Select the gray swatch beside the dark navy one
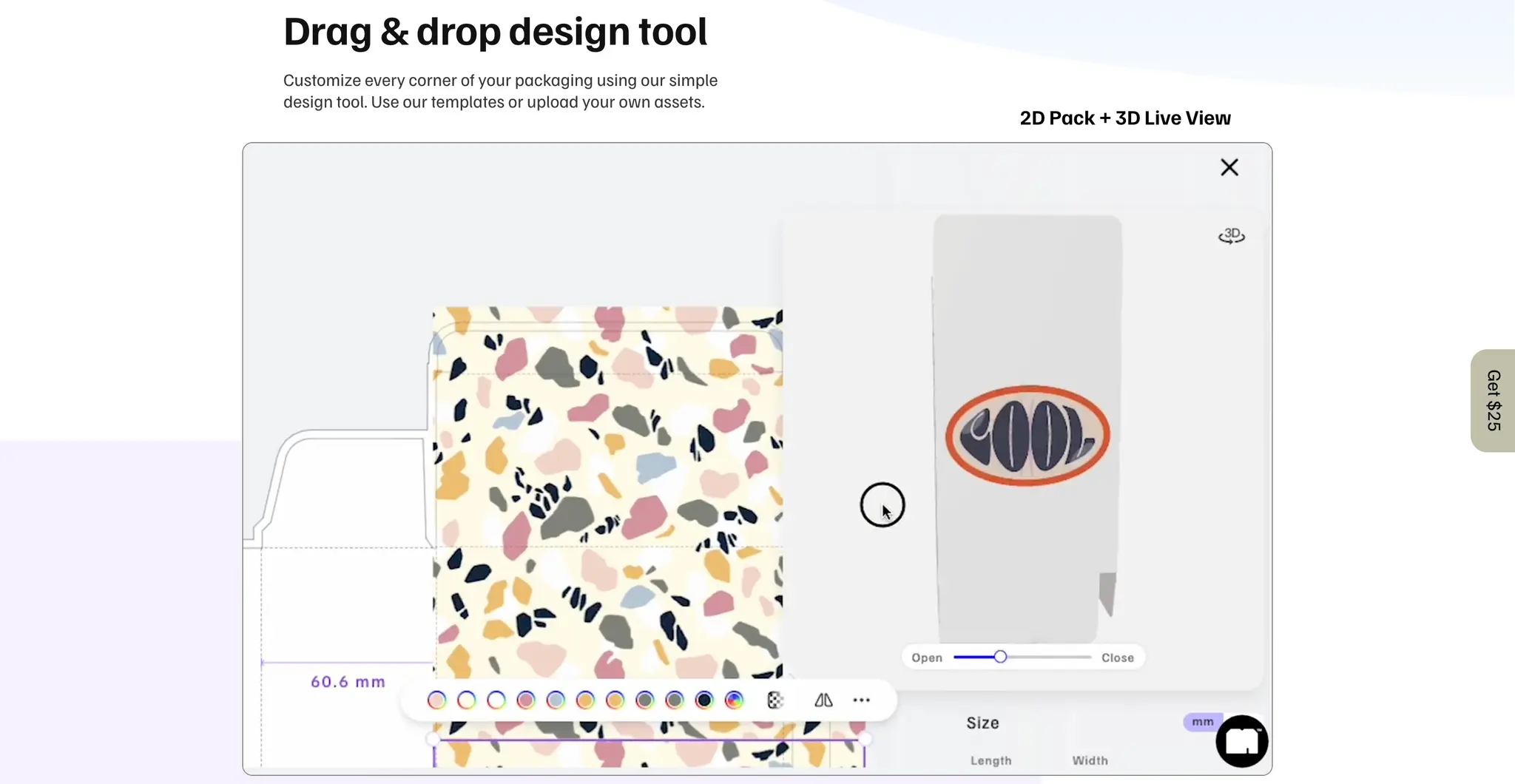 coord(675,700)
